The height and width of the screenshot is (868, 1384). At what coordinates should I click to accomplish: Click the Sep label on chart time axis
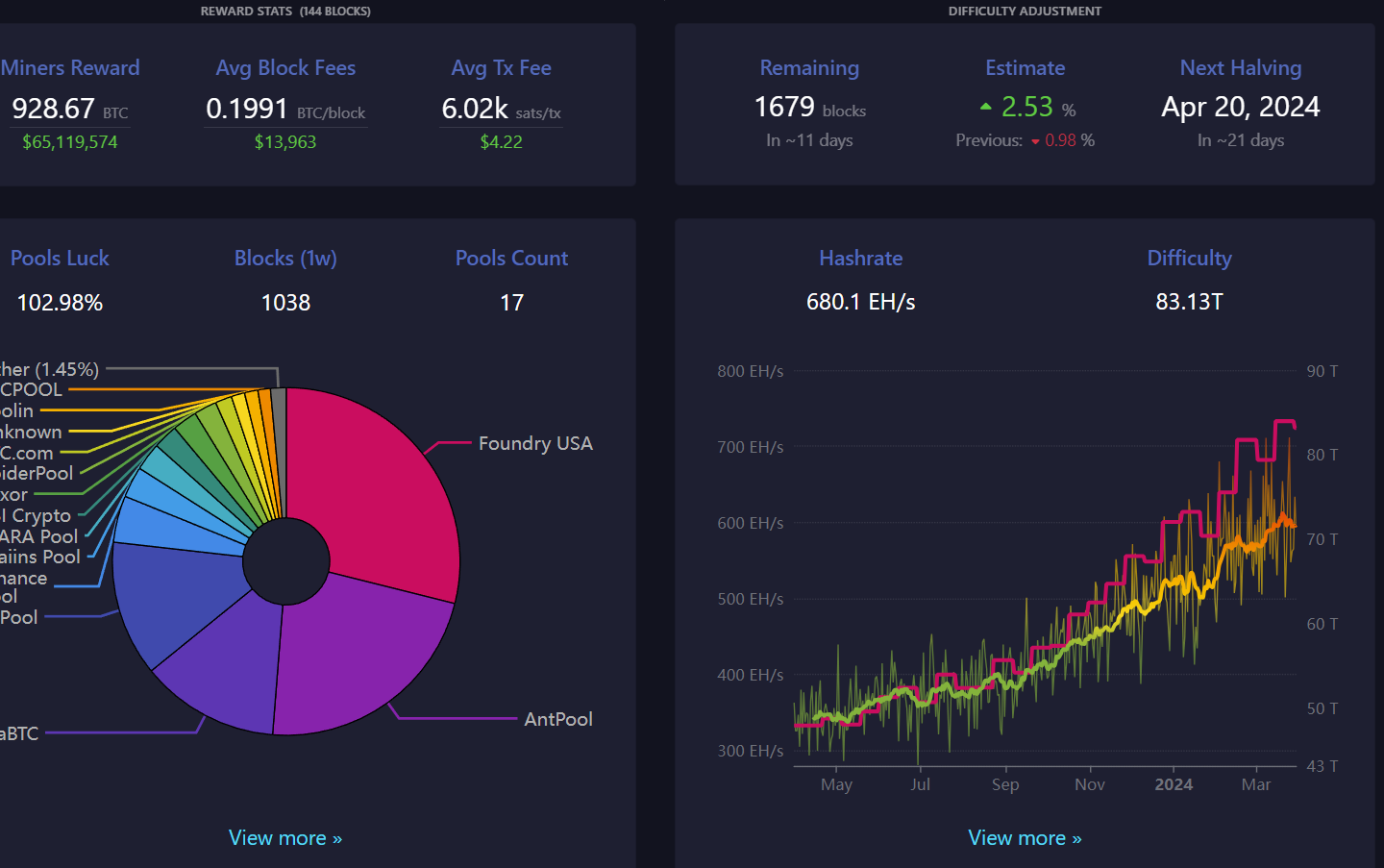pyautogui.click(x=1005, y=784)
